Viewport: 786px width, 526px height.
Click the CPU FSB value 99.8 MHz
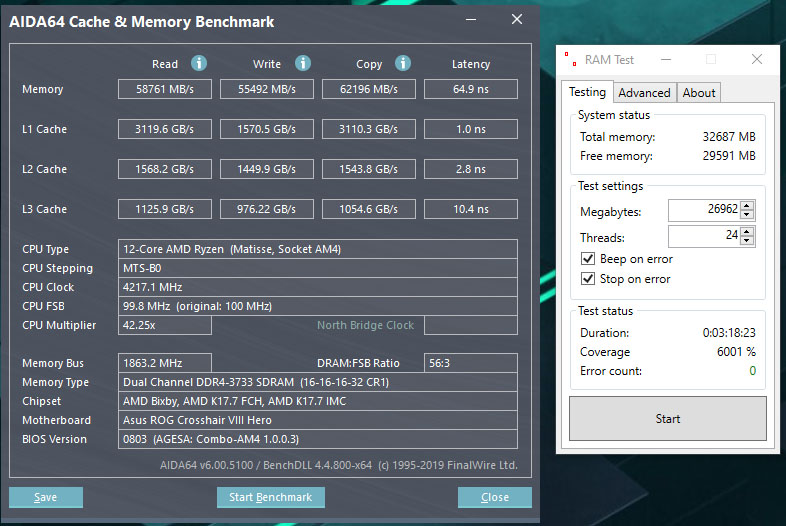(x=318, y=306)
